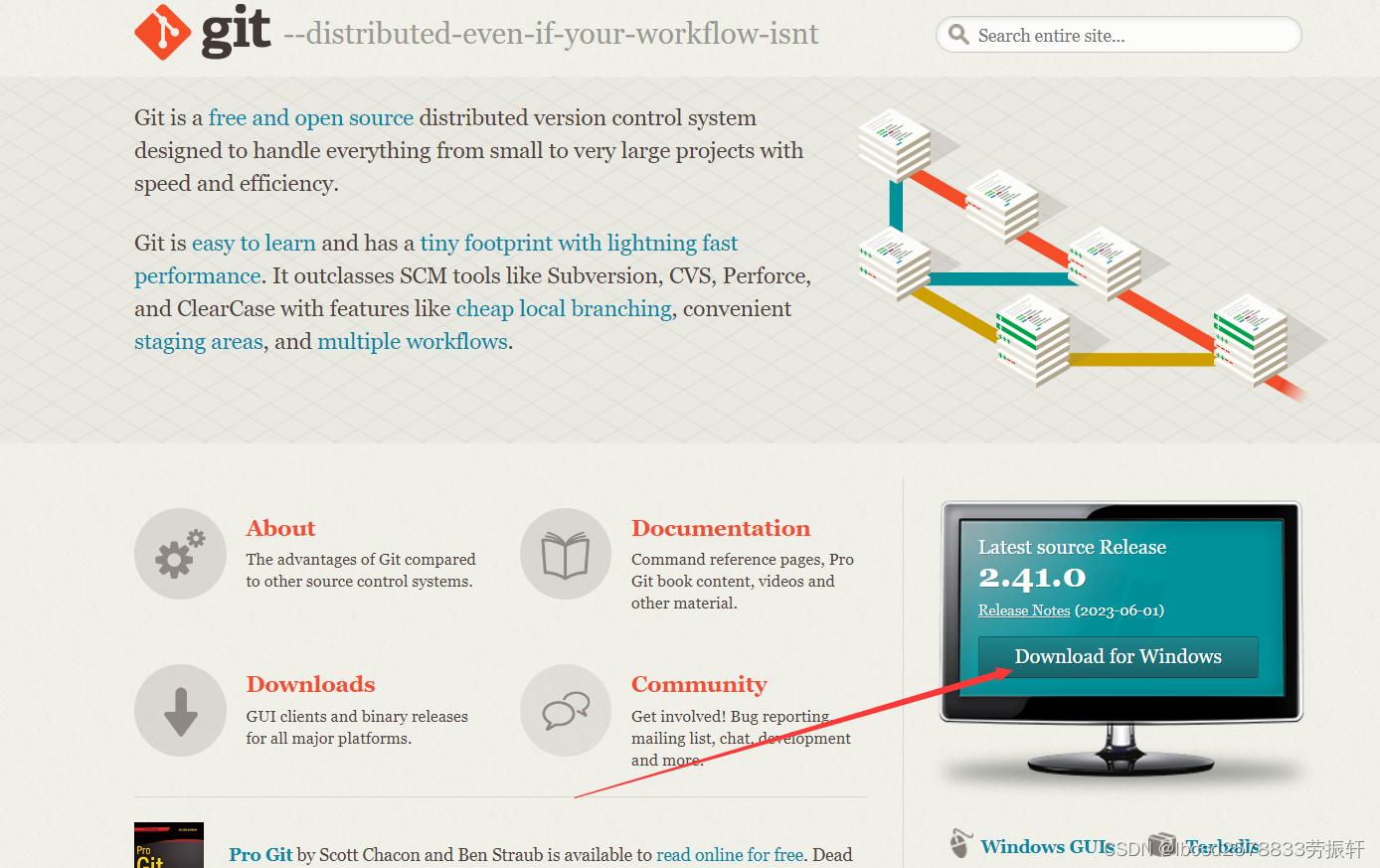The height and width of the screenshot is (868, 1380).
Task: Open the About heading link
Action: (x=280, y=528)
